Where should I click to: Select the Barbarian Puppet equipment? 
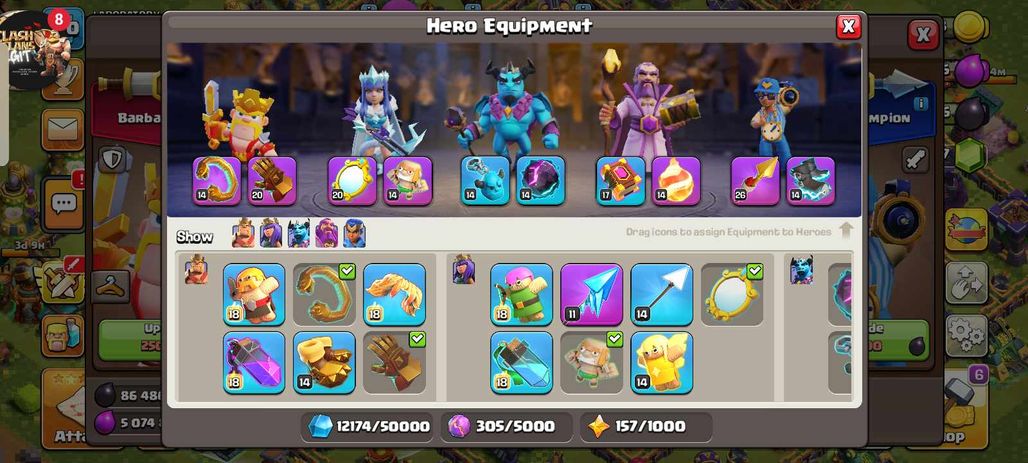tap(254, 294)
